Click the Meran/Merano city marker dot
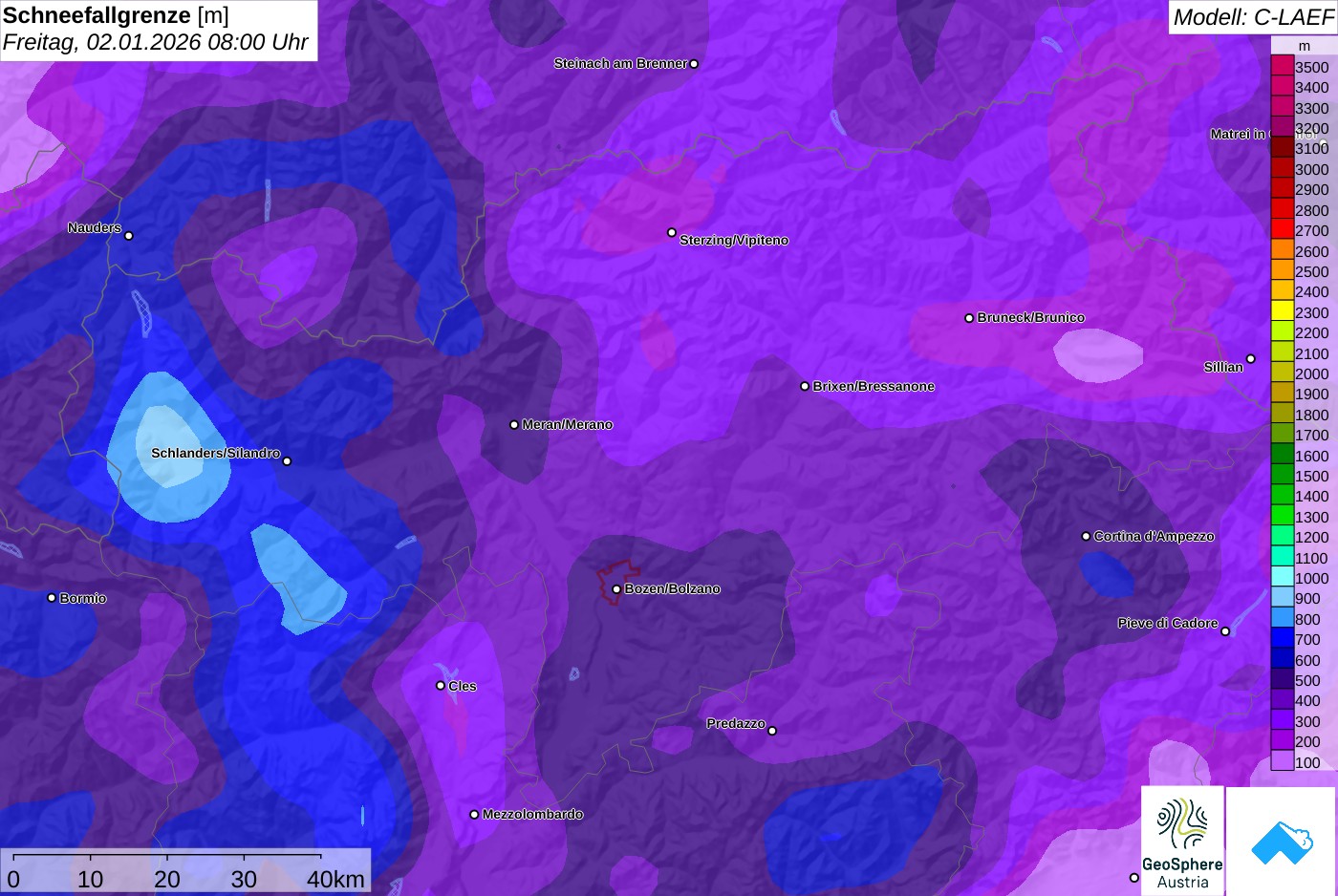Screen dimensions: 1338x896 pos(514,425)
